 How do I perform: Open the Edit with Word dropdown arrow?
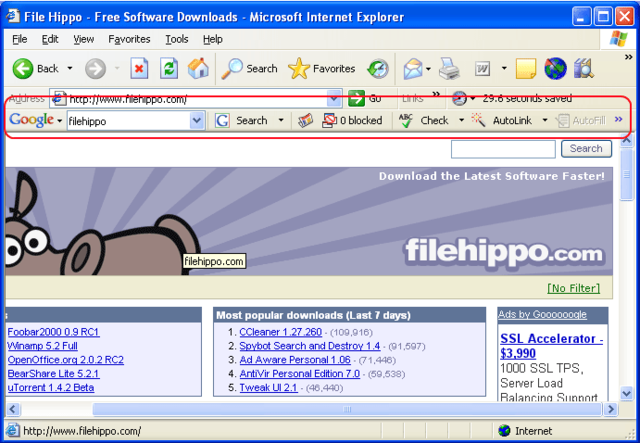click(504, 69)
